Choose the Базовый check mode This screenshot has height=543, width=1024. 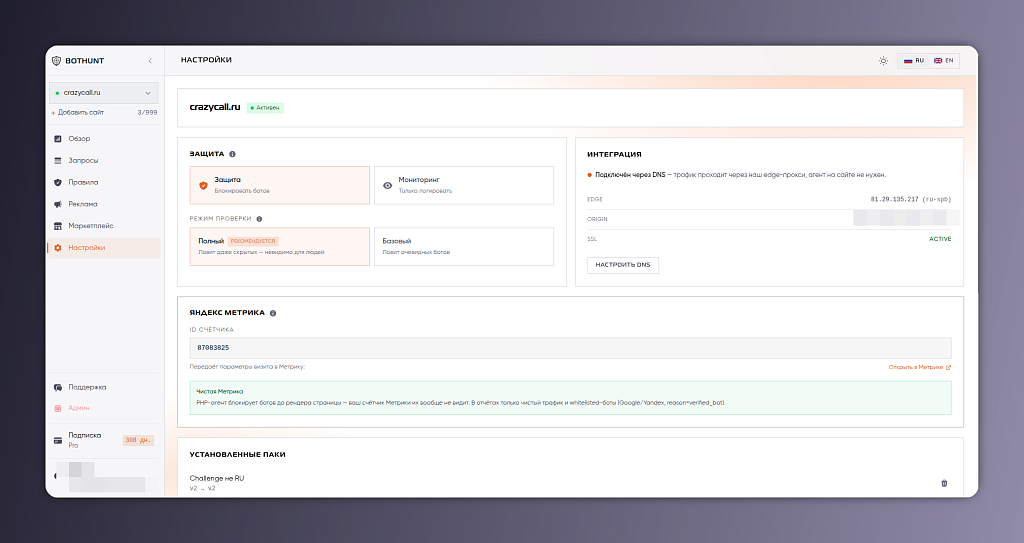(x=464, y=246)
